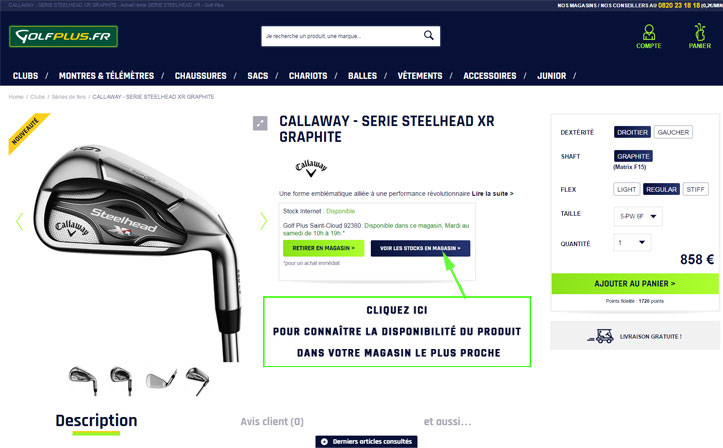The image size is (723, 448).
Task: Add product with Ajouter au panier
Action: tap(635, 283)
